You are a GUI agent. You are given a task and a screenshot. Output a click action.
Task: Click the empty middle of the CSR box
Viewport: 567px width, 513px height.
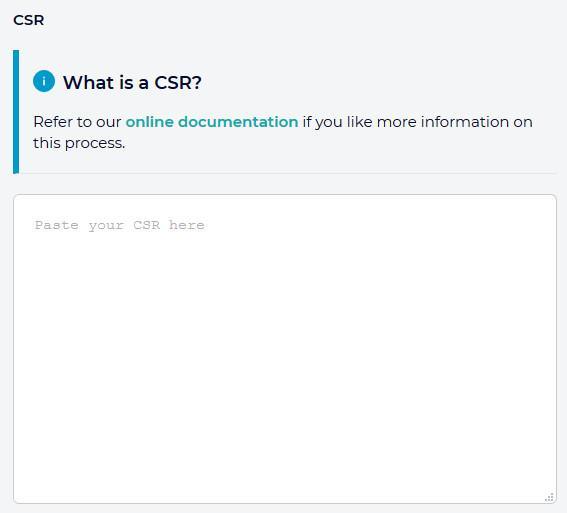tap(285, 349)
